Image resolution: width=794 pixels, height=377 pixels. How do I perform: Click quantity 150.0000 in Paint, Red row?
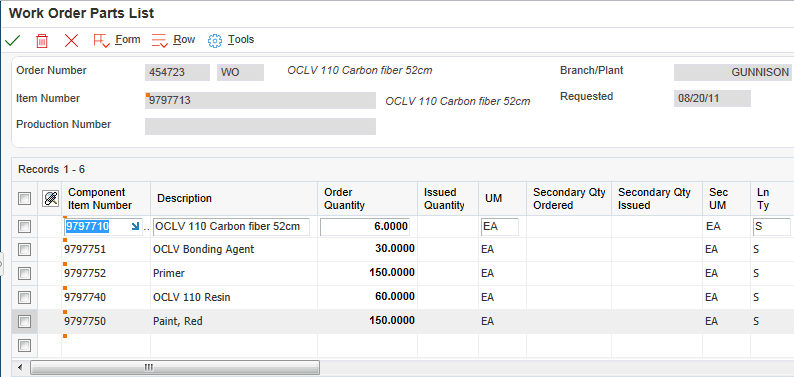(x=392, y=321)
